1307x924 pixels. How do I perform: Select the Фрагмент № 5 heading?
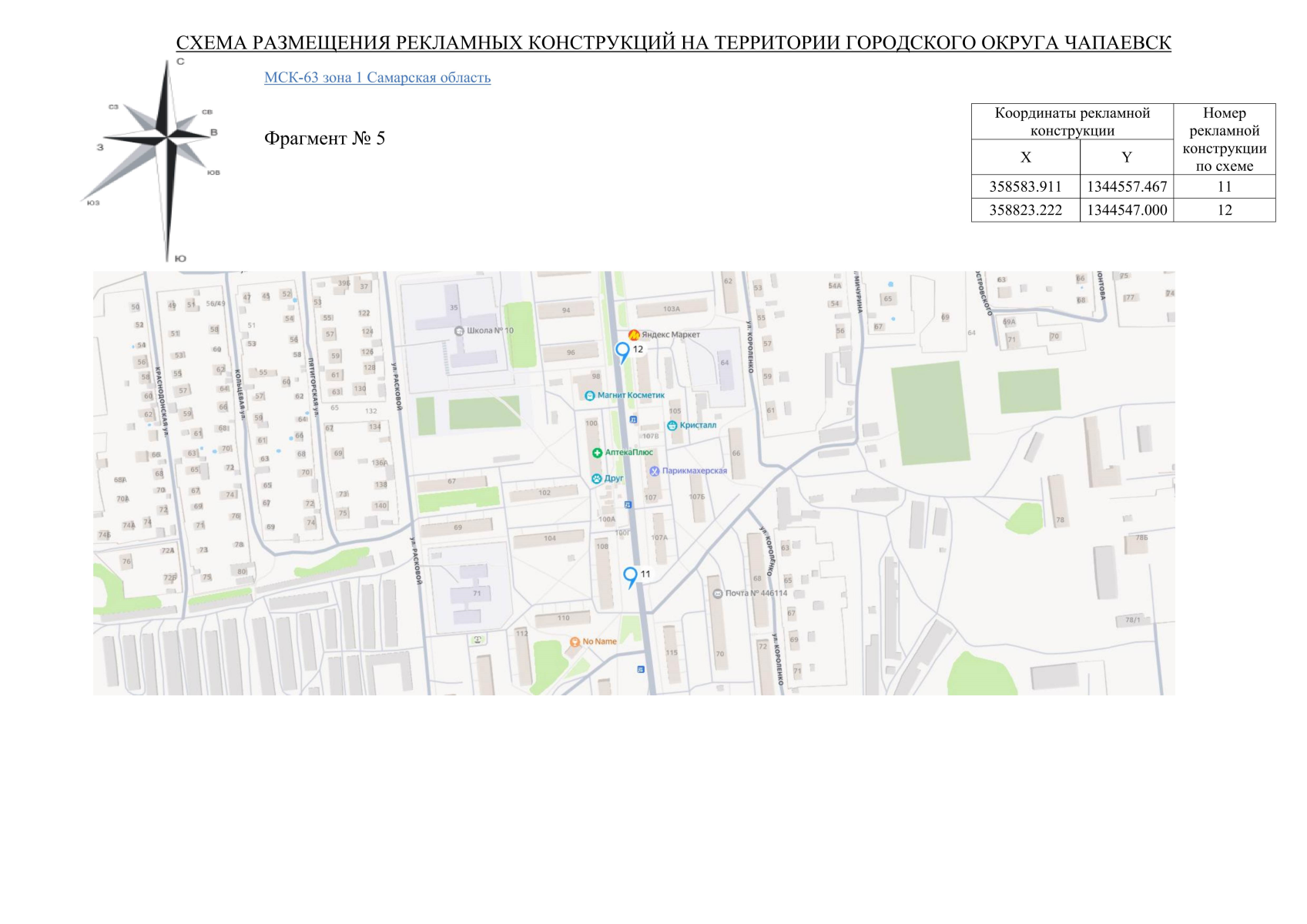[324, 139]
